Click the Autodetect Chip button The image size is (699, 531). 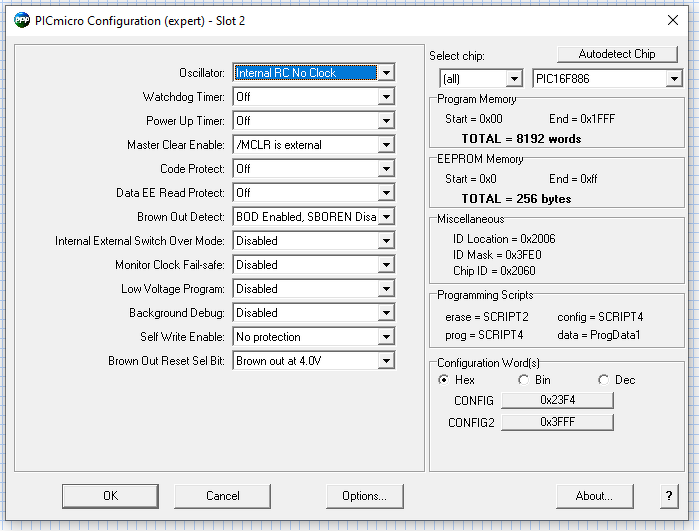[617, 54]
